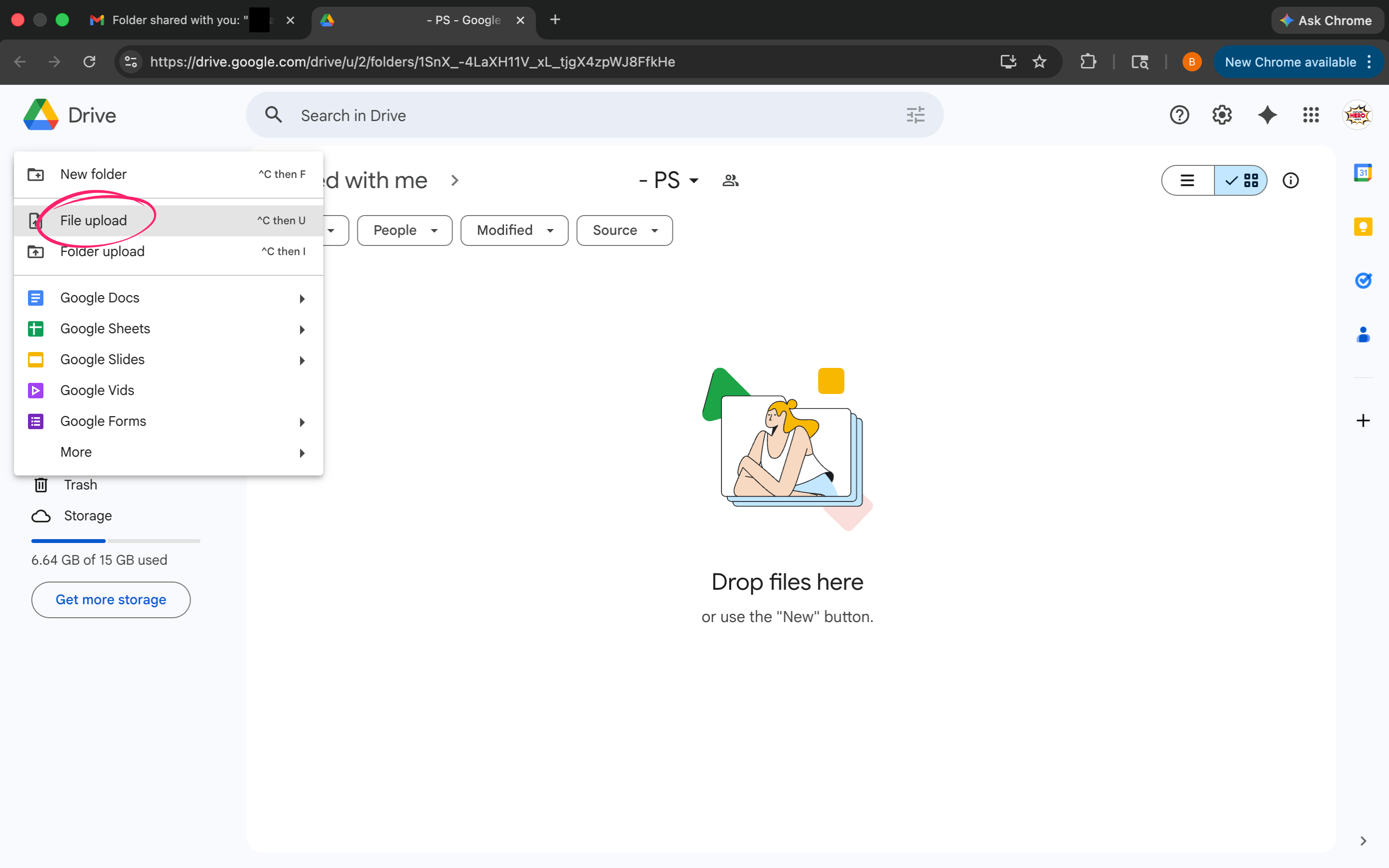Open the Google apps grid
Image resolution: width=1389 pixels, height=868 pixels.
[x=1310, y=115]
